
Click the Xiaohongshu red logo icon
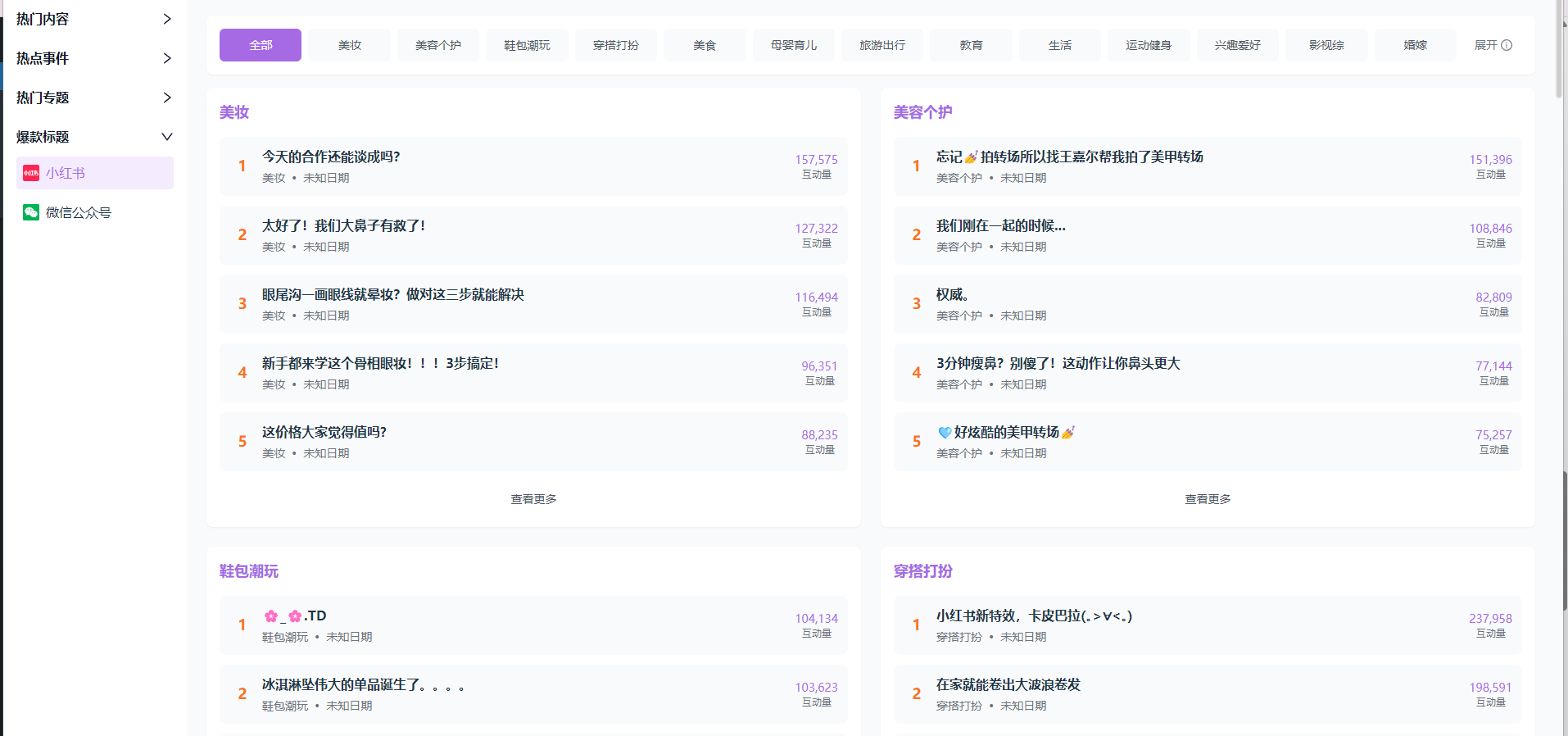31,173
